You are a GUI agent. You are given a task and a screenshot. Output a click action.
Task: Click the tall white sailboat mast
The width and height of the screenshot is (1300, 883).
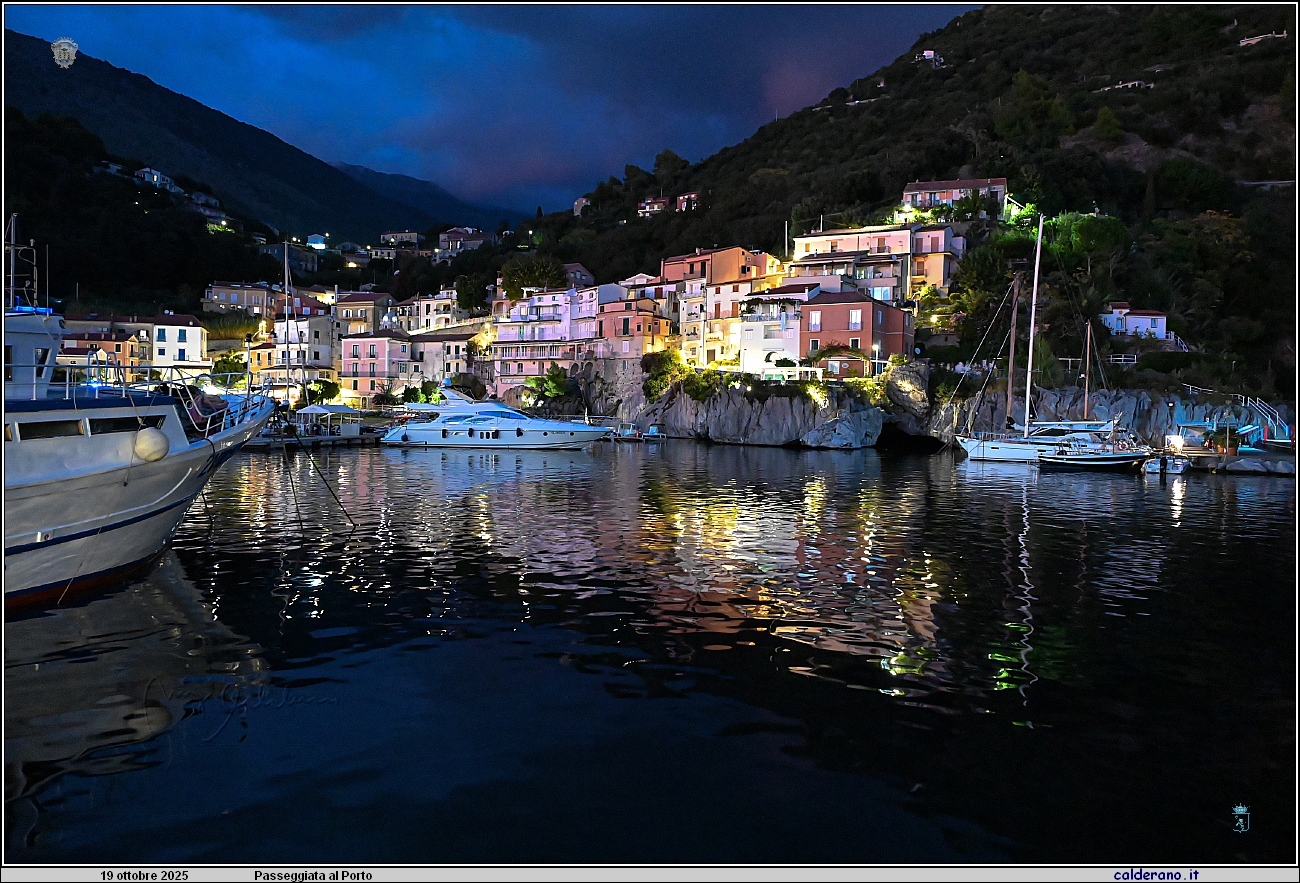1033,320
